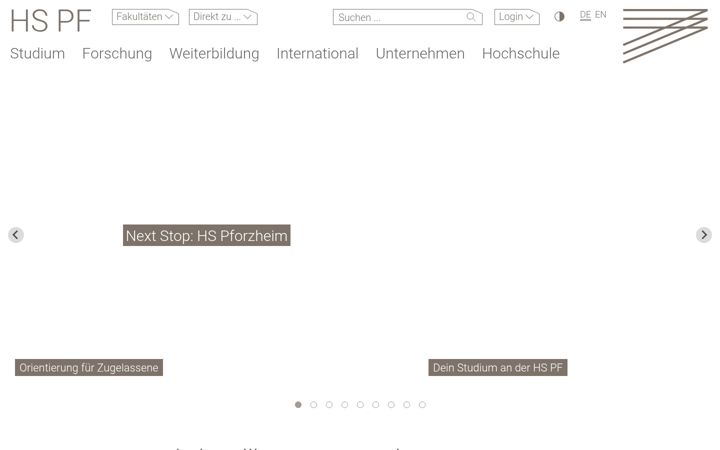Viewport: 720px width, 450px height.
Task: Select the ninth carousel dot
Action: [x=422, y=405]
